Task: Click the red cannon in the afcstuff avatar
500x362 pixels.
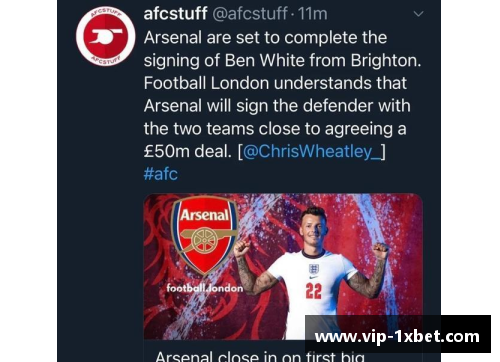Action: pyautogui.click(x=107, y=36)
